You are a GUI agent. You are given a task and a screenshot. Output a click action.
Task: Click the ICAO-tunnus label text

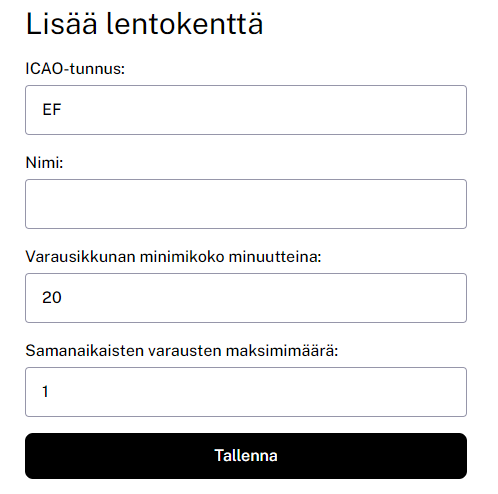pos(75,69)
